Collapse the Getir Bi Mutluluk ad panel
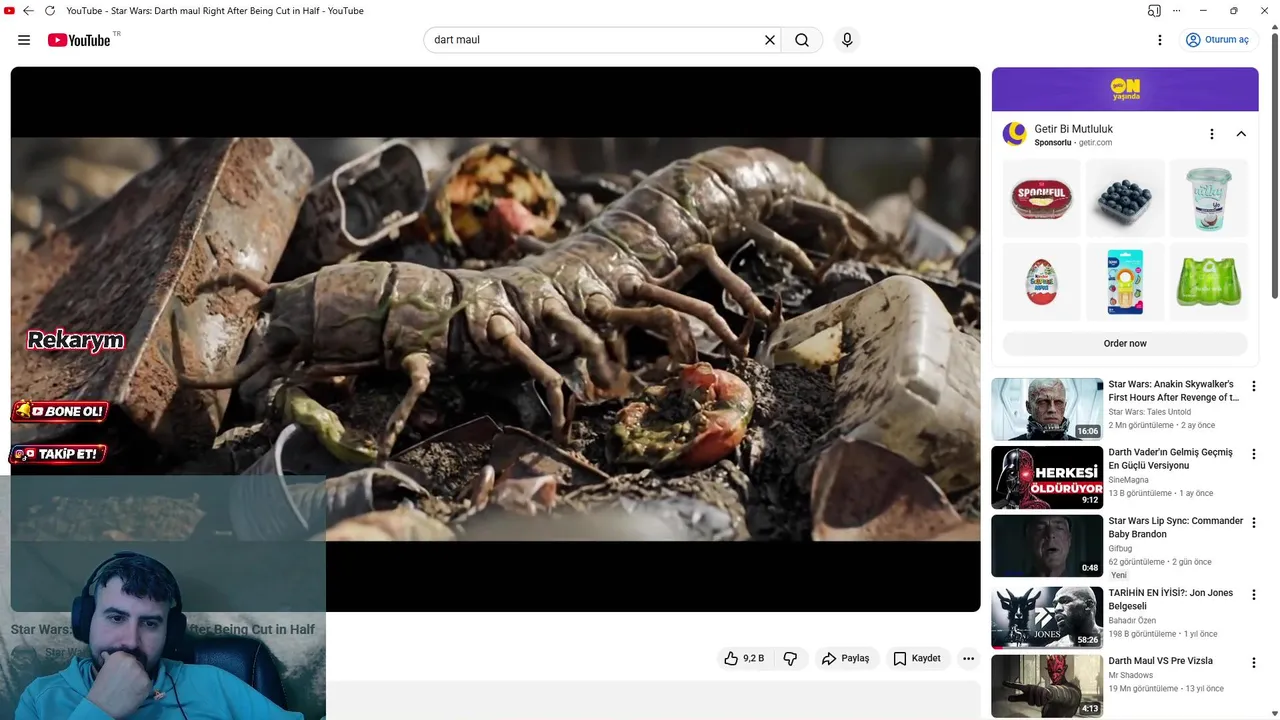1280x720 pixels. click(1241, 134)
